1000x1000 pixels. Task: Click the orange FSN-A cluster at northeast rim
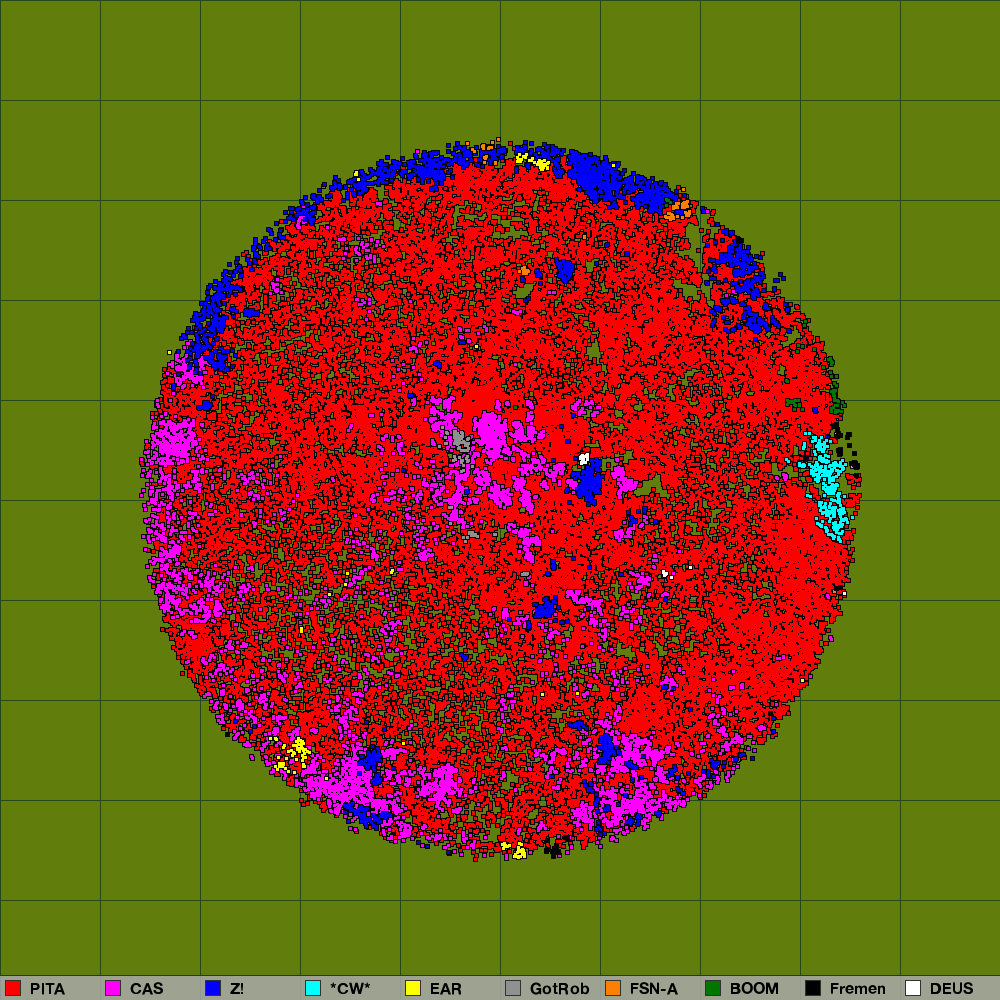(x=679, y=209)
